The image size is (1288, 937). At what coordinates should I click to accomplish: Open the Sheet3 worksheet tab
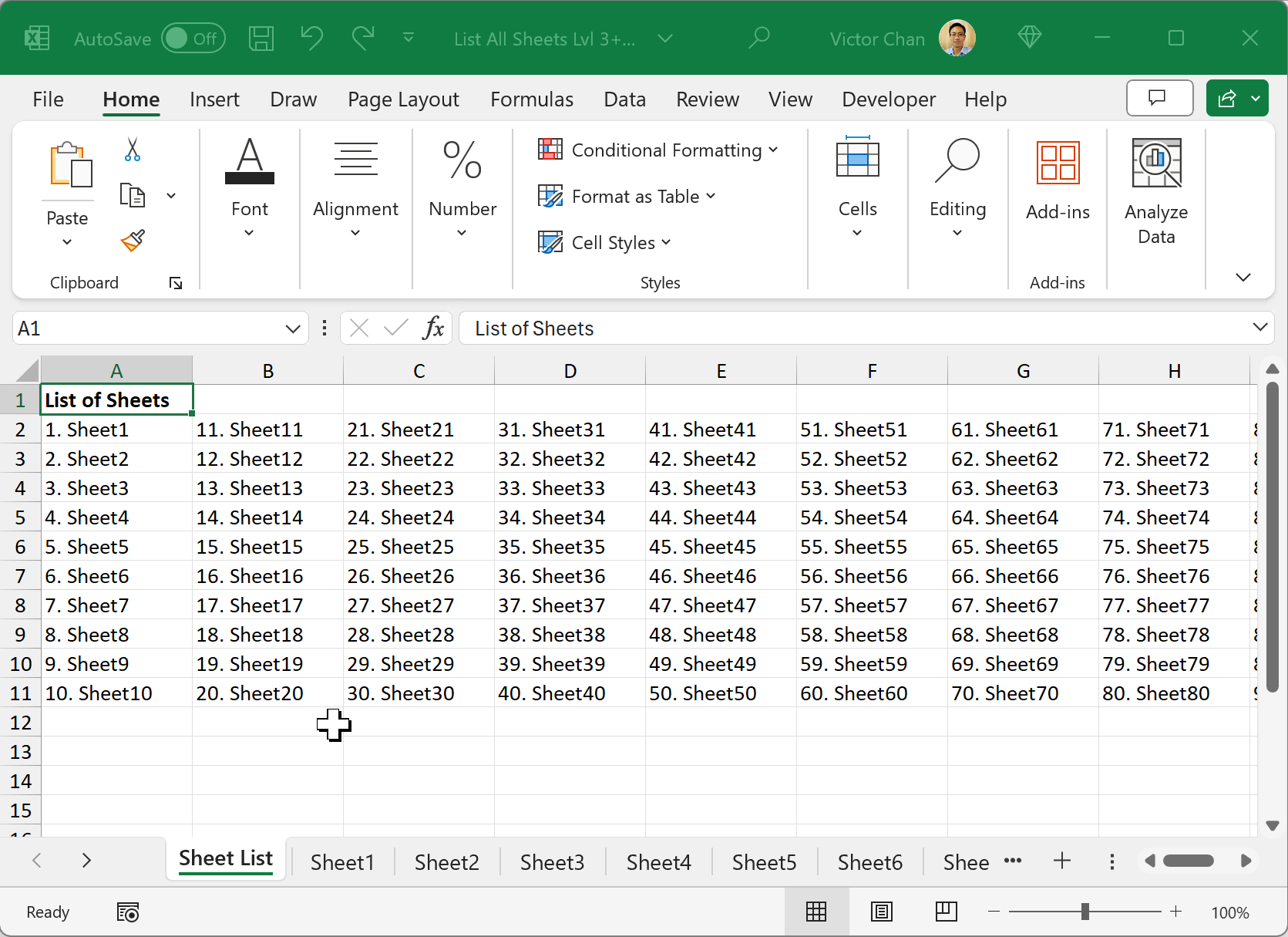pyautogui.click(x=552, y=861)
